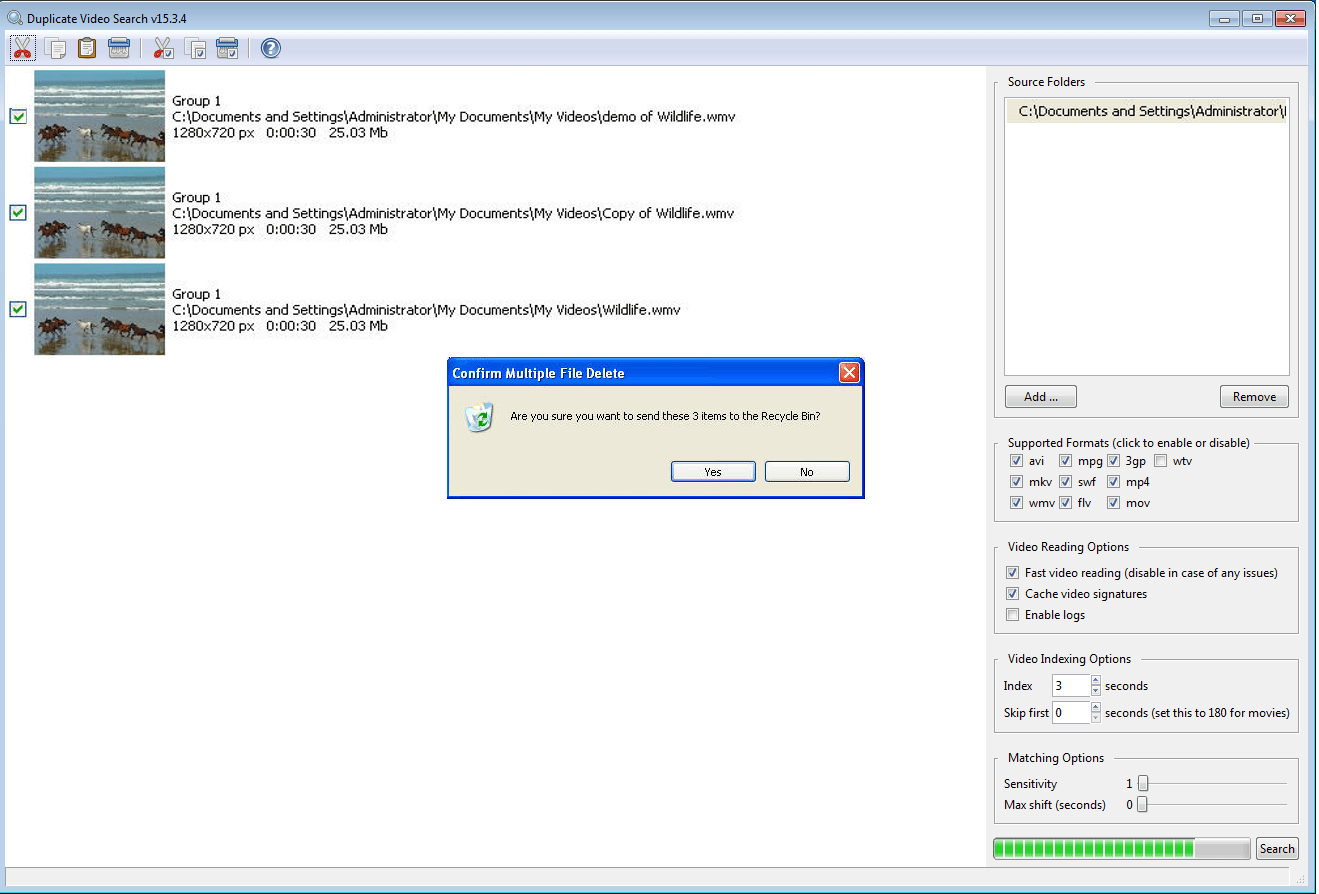The height and width of the screenshot is (894, 1319).
Task: Click the Sensitivity slider handle
Action: coord(1143,784)
